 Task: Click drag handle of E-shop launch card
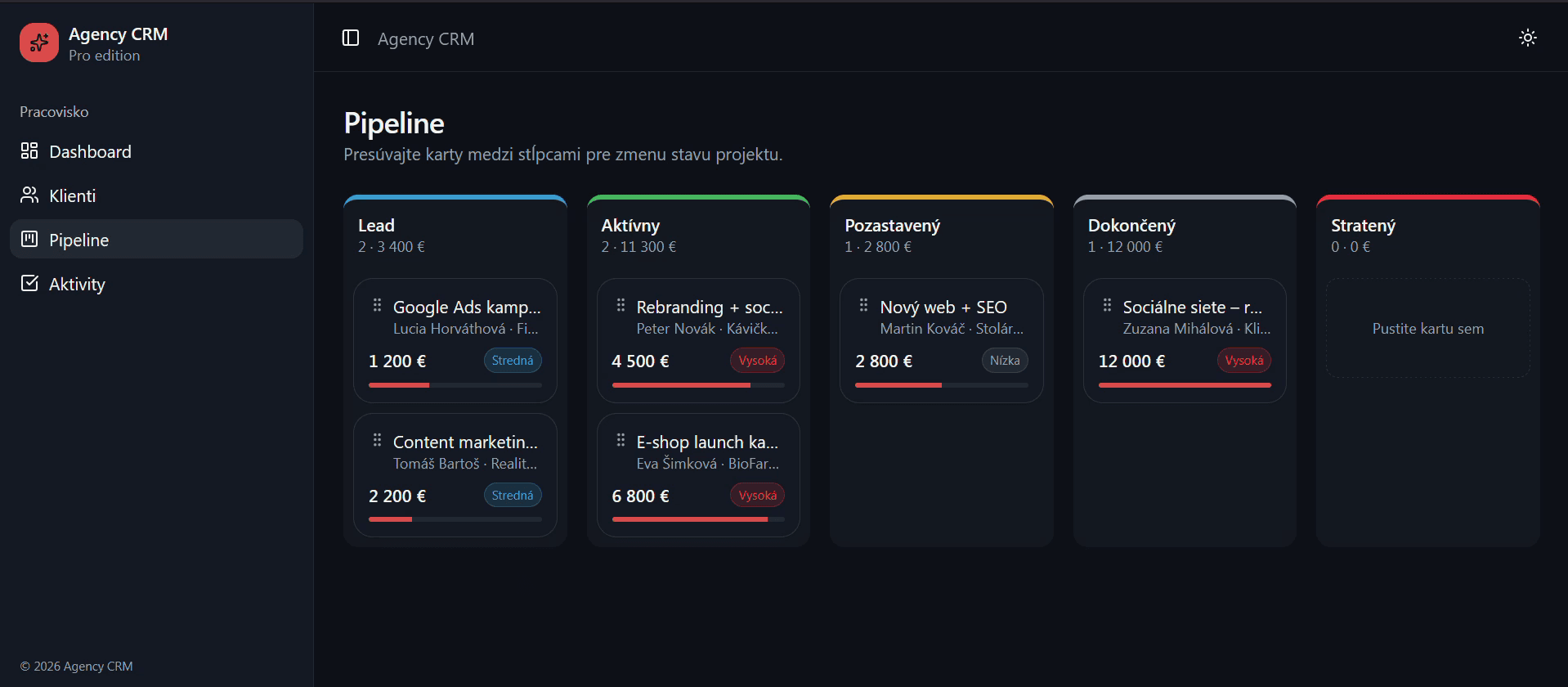click(620, 440)
